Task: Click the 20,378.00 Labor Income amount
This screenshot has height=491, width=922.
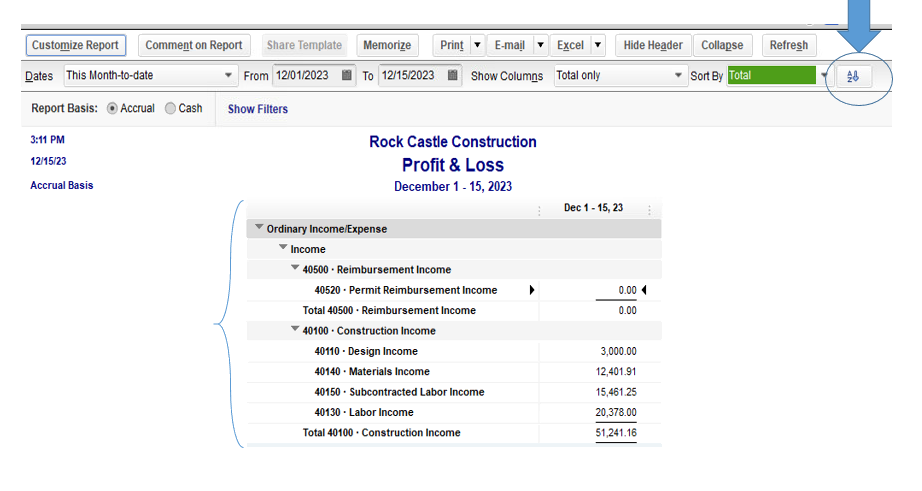Action: coord(616,412)
